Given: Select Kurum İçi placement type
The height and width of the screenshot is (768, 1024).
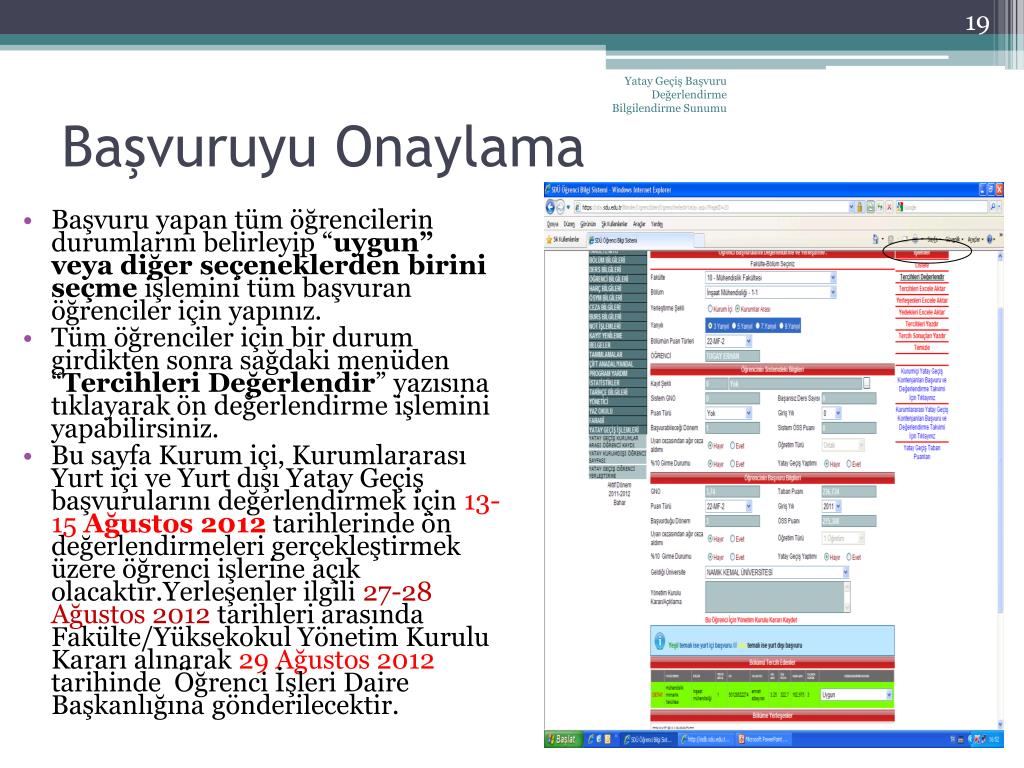Looking at the screenshot, I should (x=711, y=309).
